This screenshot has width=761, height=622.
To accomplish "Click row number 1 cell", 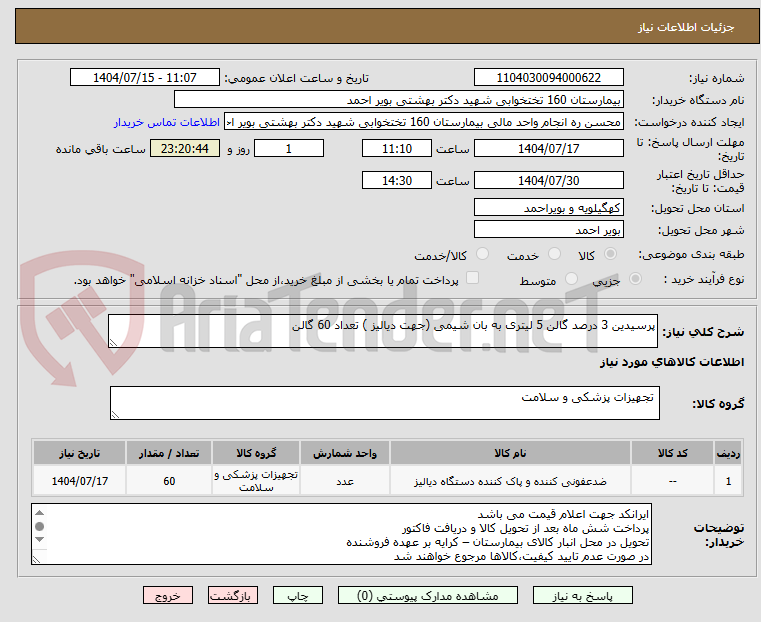I will tap(728, 481).
